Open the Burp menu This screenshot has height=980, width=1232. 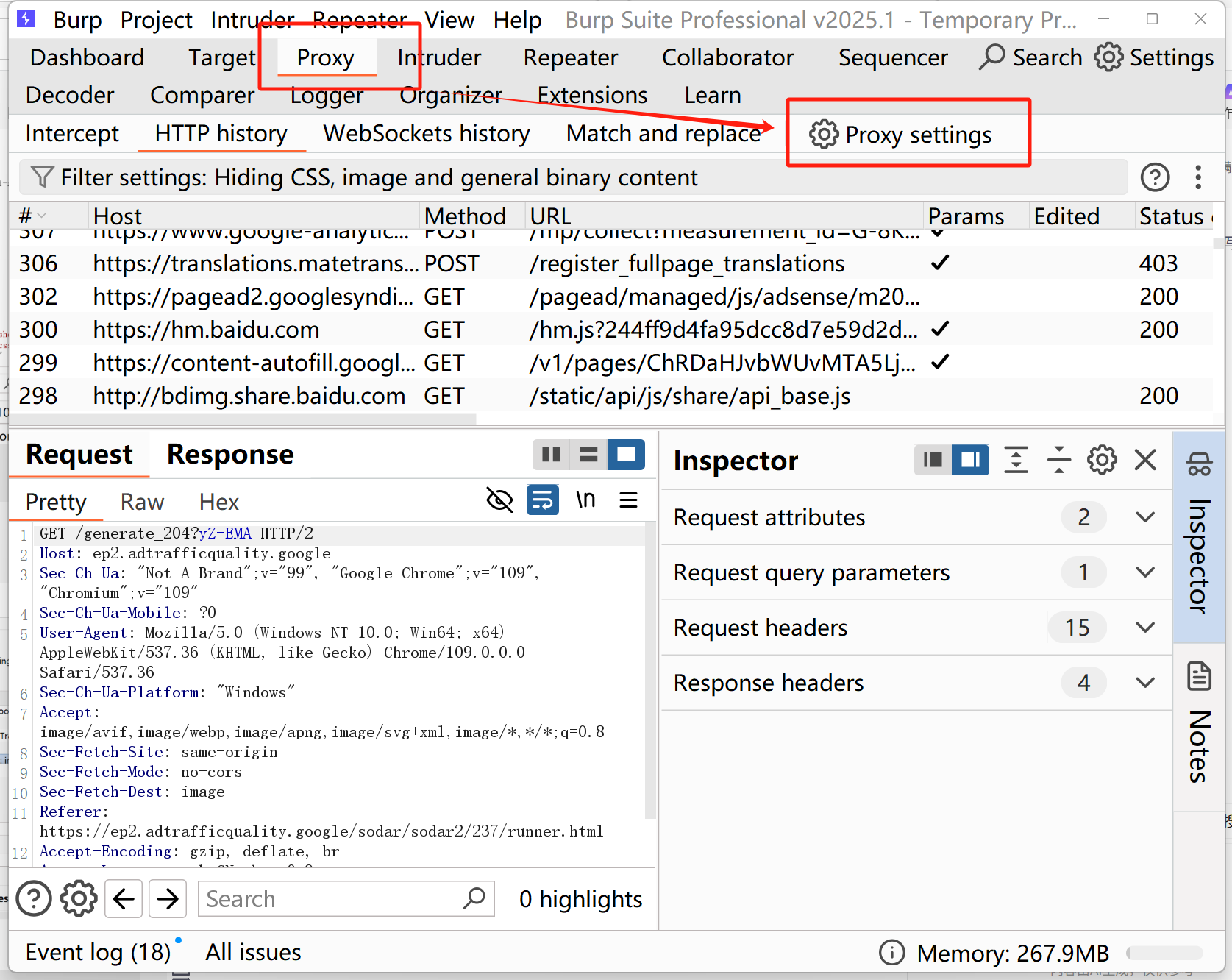77,20
